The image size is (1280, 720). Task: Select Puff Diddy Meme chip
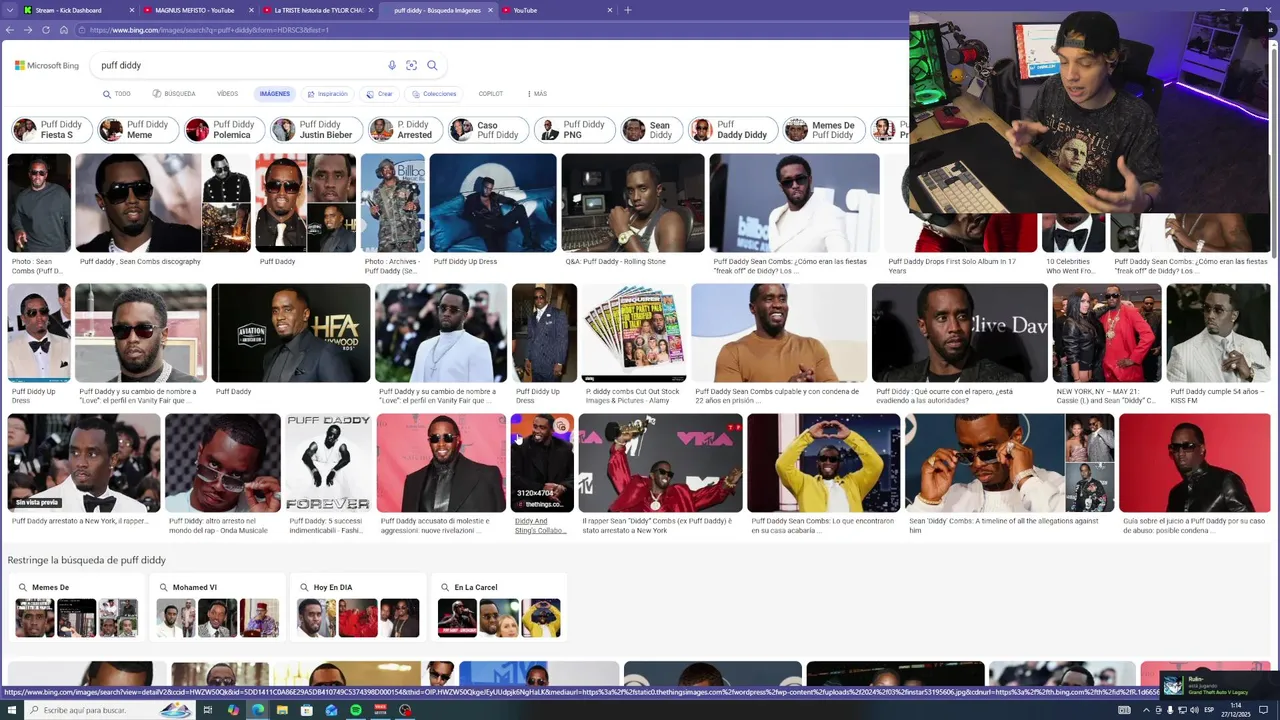(x=138, y=130)
